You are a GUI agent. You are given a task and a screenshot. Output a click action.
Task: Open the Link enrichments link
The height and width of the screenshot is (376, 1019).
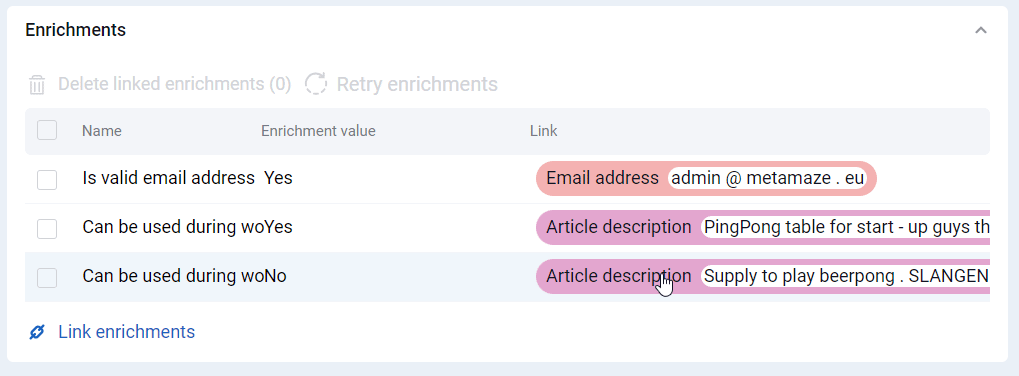pos(126,332)
